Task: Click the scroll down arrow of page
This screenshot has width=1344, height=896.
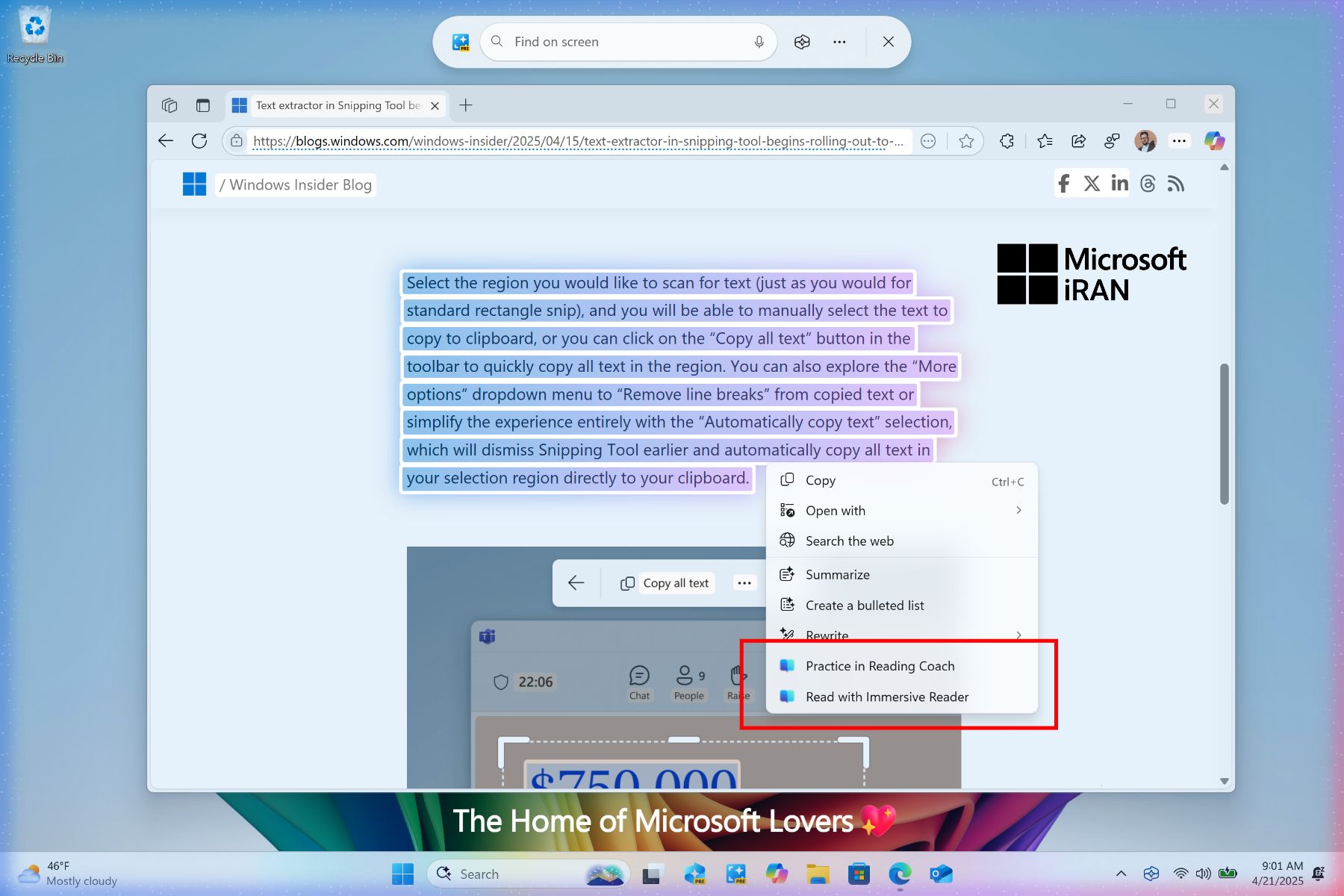Action: 1224,781
